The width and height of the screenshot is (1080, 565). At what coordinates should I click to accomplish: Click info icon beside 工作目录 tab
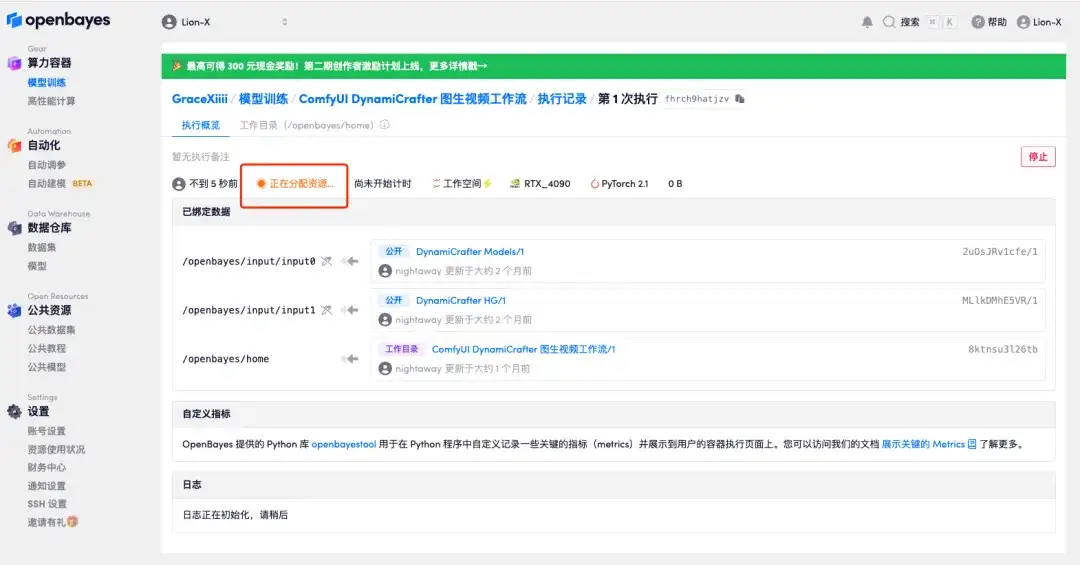pos(384,125)
